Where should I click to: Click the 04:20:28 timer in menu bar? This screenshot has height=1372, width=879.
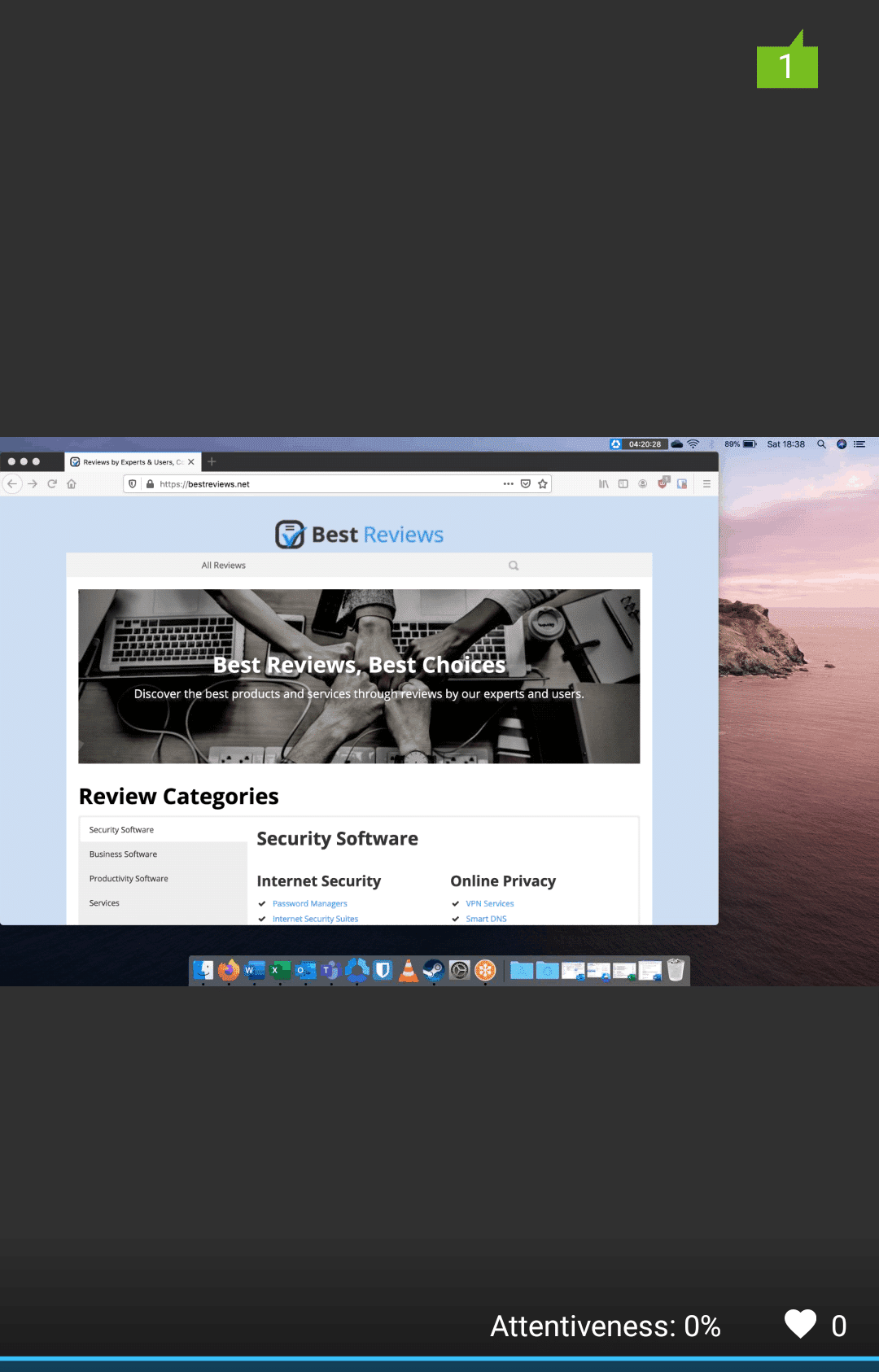tap(645, 444)
